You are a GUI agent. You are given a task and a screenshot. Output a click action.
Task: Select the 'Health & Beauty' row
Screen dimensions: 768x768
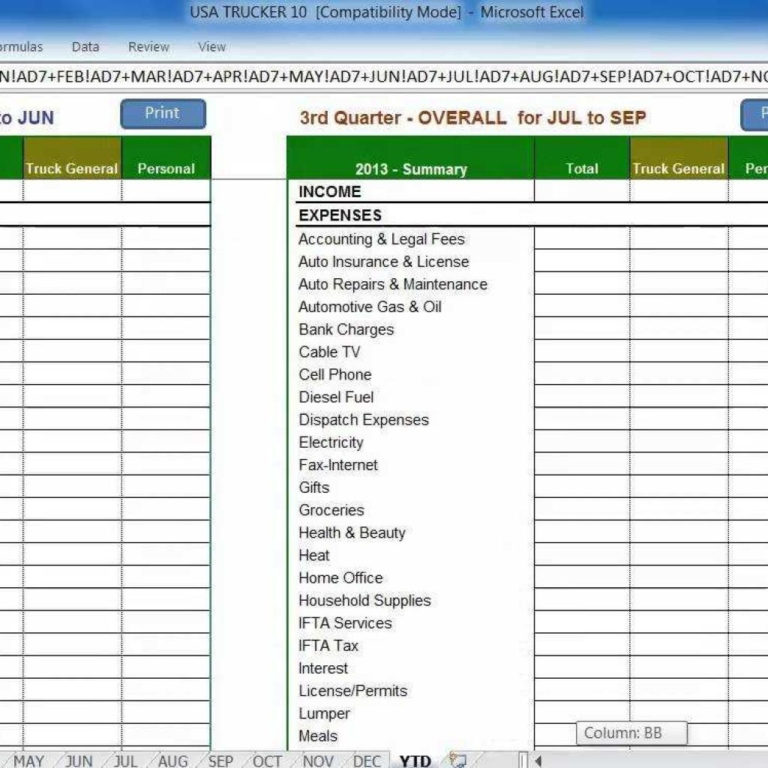352,532
